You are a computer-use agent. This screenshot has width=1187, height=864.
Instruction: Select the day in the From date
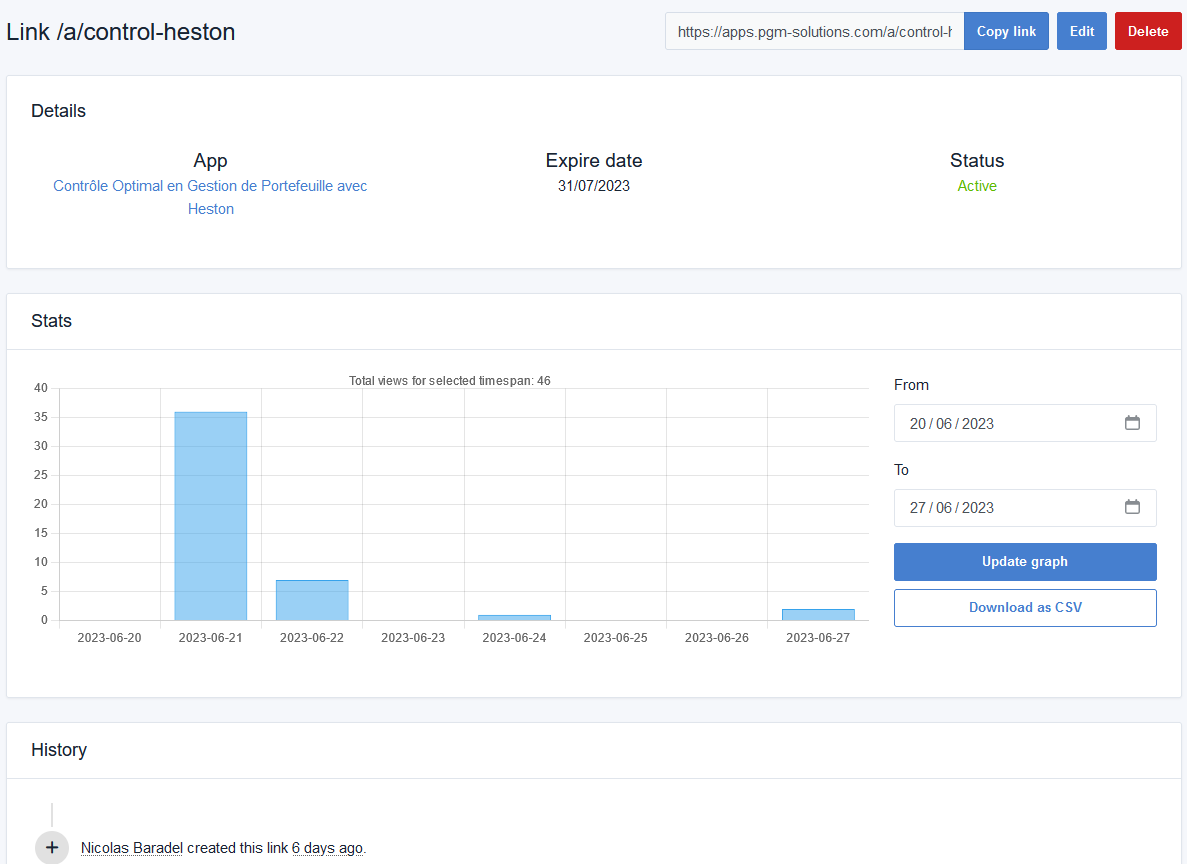(917, 424)
